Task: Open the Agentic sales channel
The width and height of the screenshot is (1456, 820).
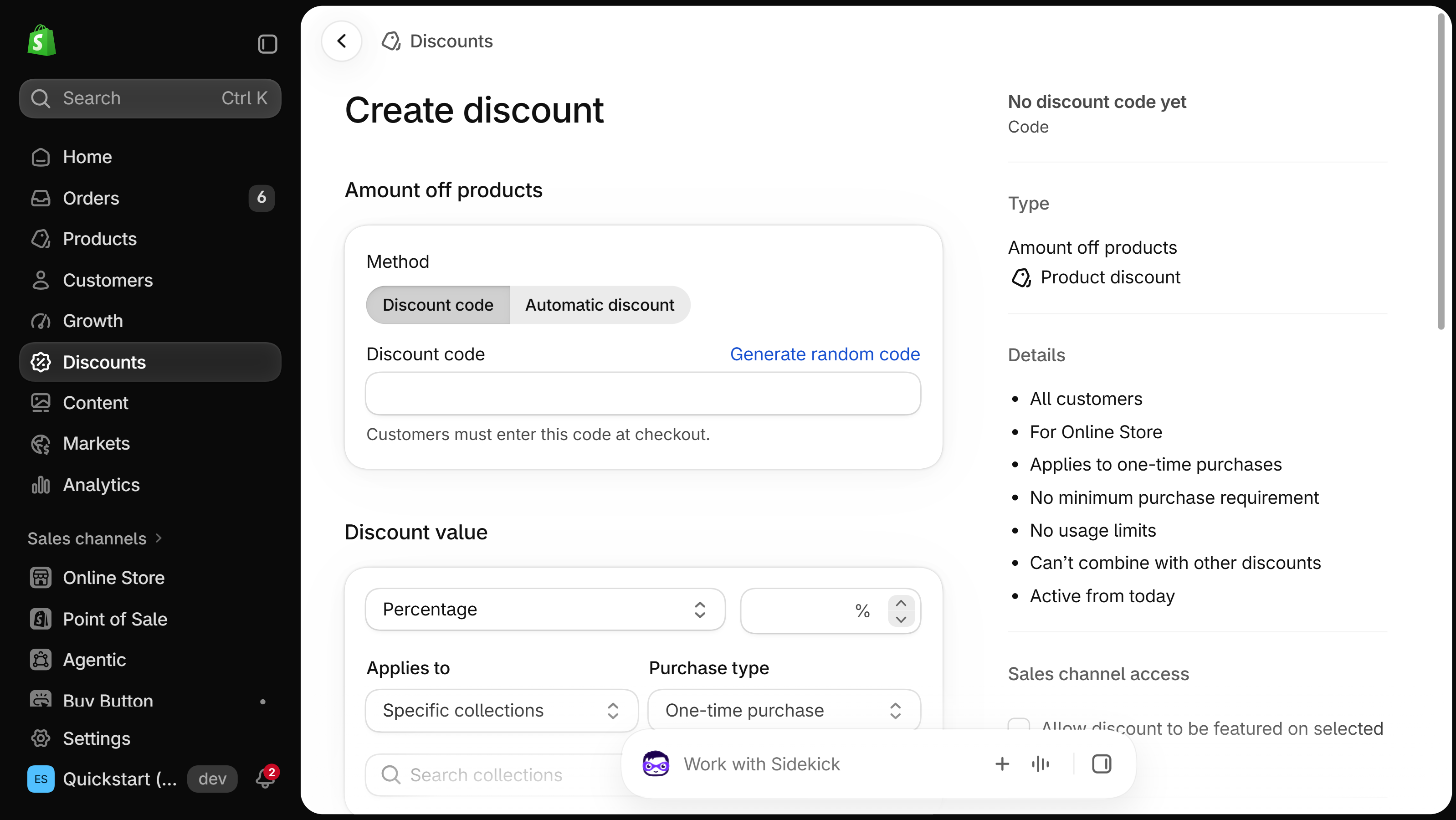Action: pyautogui.click(x=150, y=660)
